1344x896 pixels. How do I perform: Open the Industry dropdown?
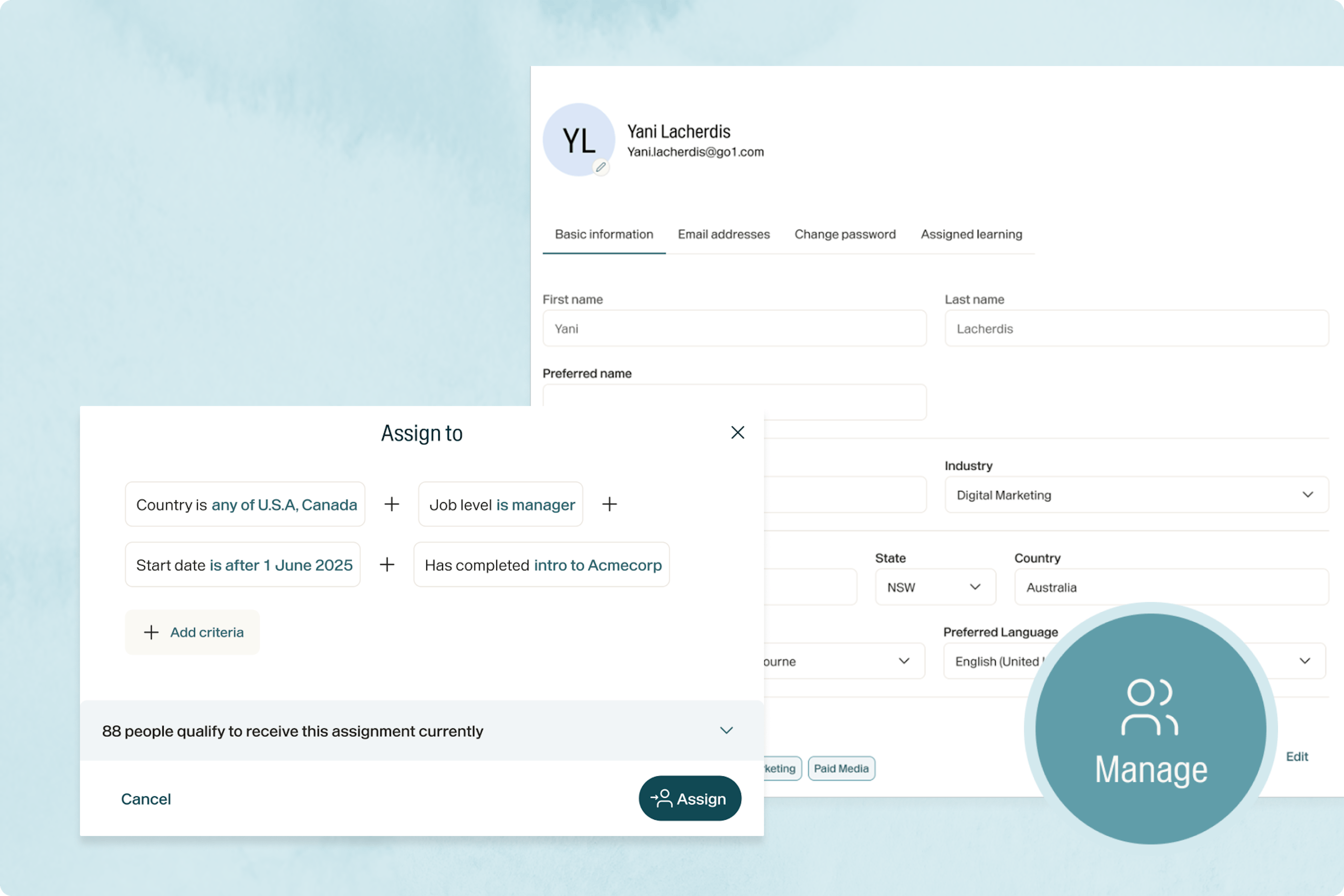pos(1135,495)
